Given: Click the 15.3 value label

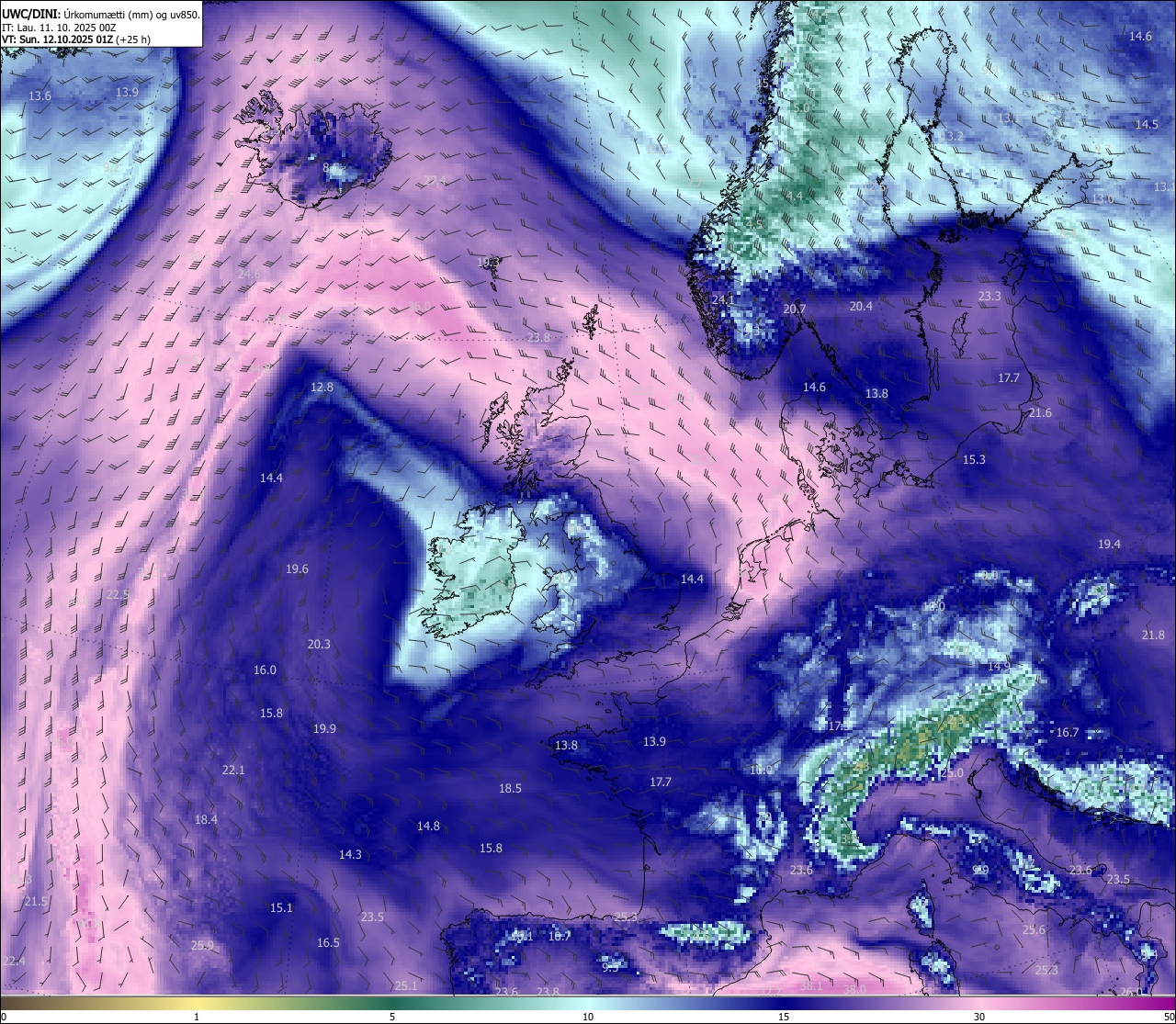Looking at the screenshot, I should (x=974, y=460).
